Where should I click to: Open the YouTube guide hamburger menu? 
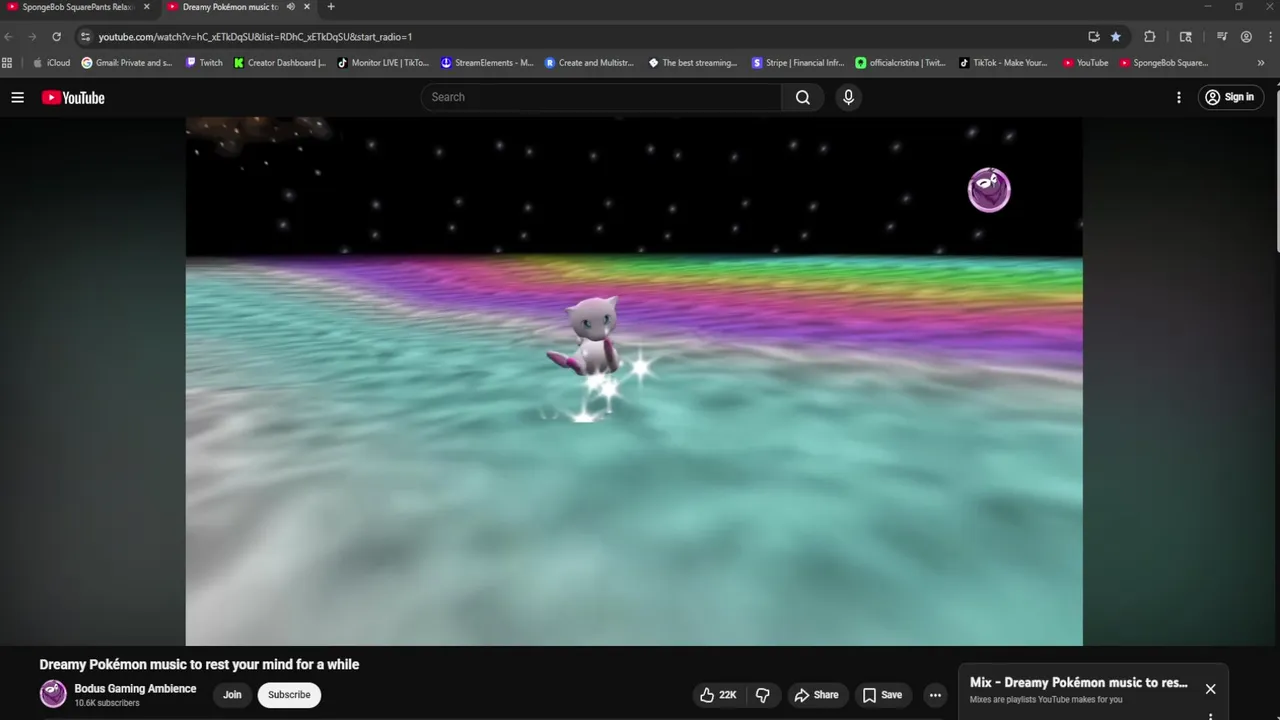point(17,97)
